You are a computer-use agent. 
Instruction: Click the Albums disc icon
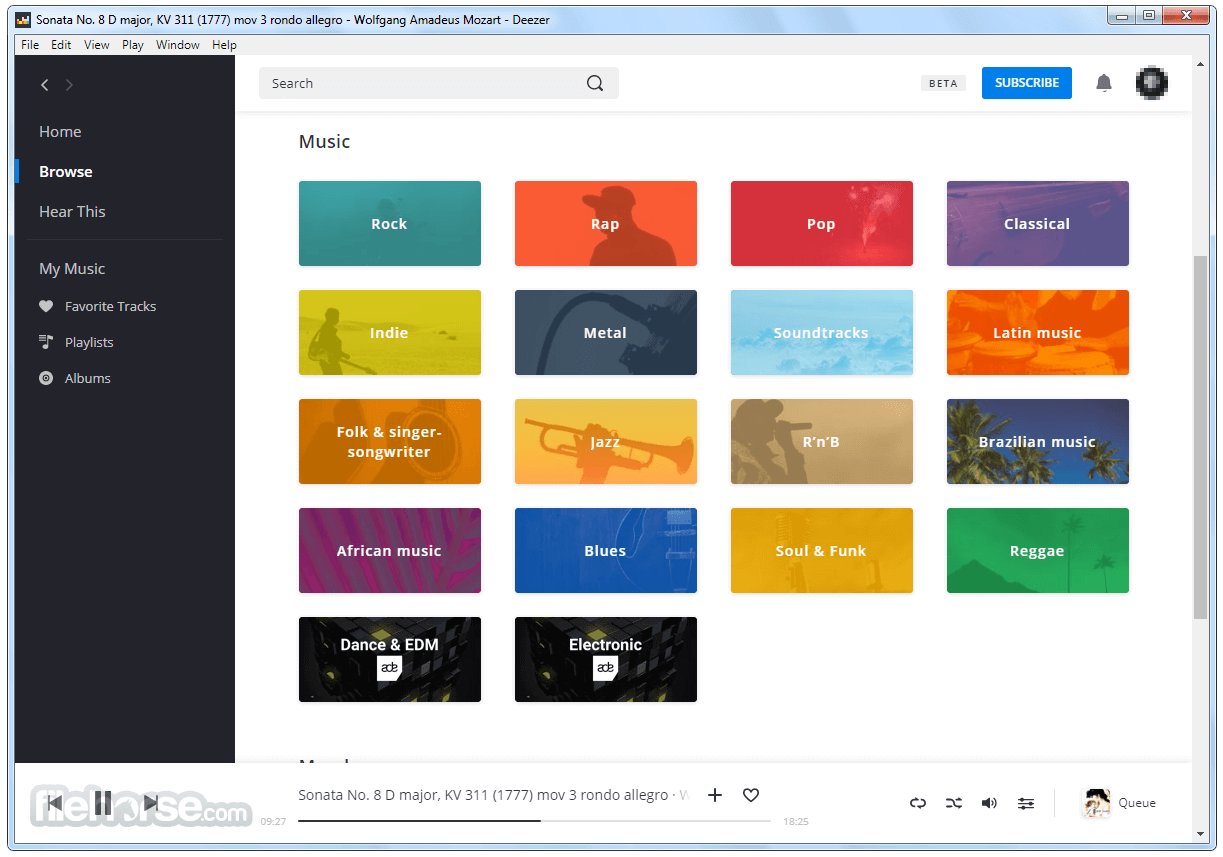(46, 378)
